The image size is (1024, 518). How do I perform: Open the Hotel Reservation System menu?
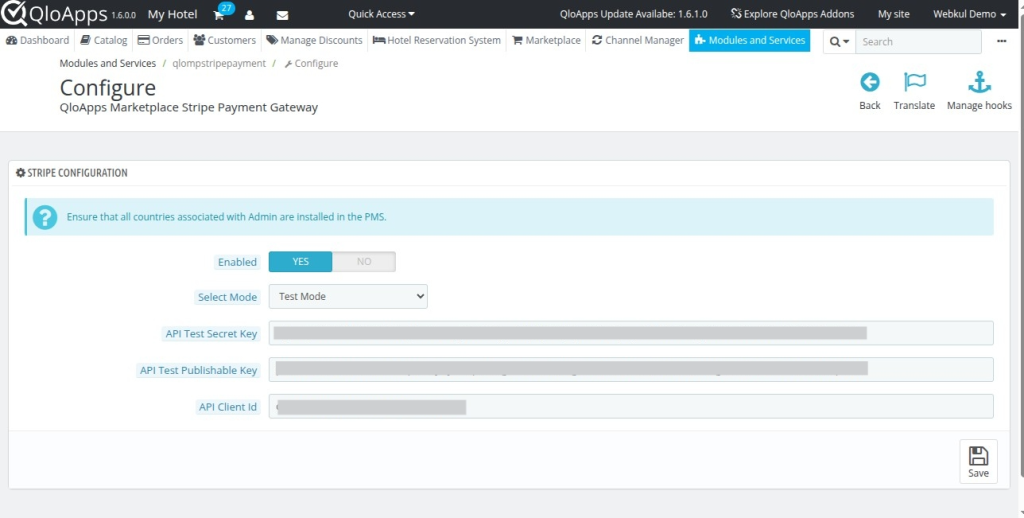tap(437, 40)
